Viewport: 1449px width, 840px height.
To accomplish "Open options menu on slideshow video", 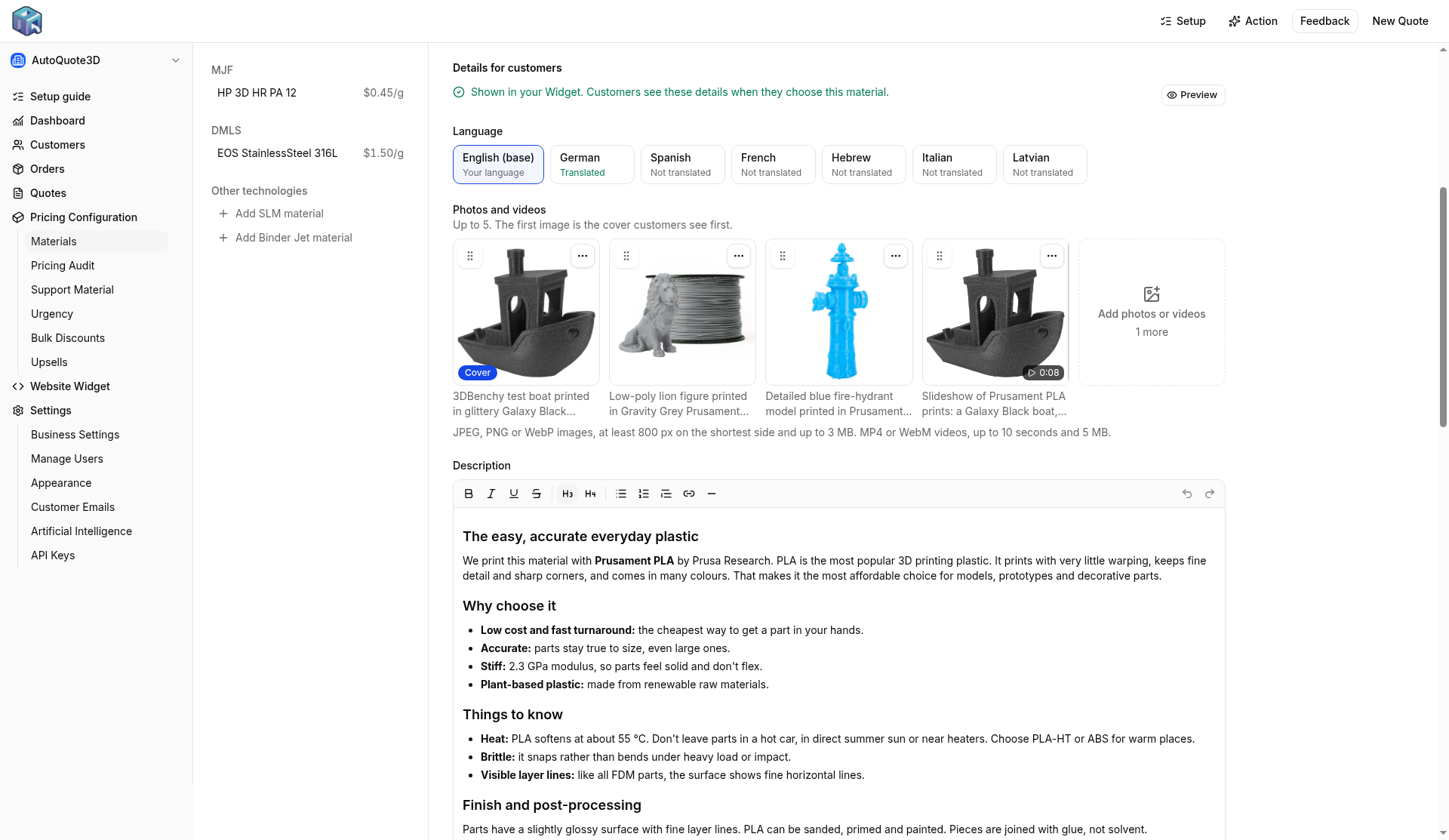I will [x=1052, y=256].
